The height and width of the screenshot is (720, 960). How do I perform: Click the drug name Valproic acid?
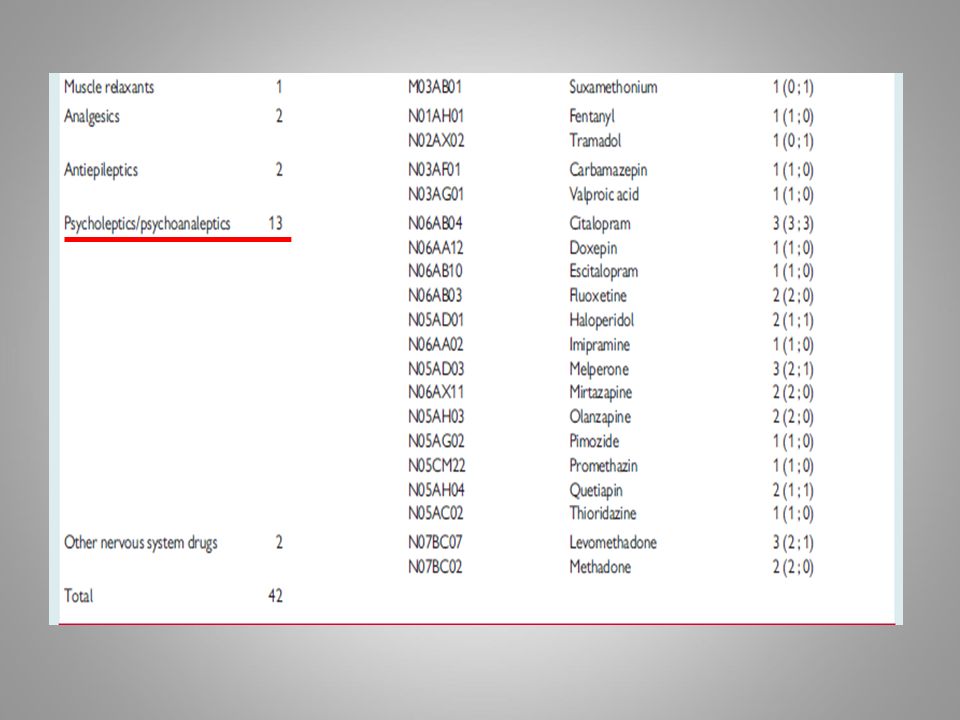point(604,195)
